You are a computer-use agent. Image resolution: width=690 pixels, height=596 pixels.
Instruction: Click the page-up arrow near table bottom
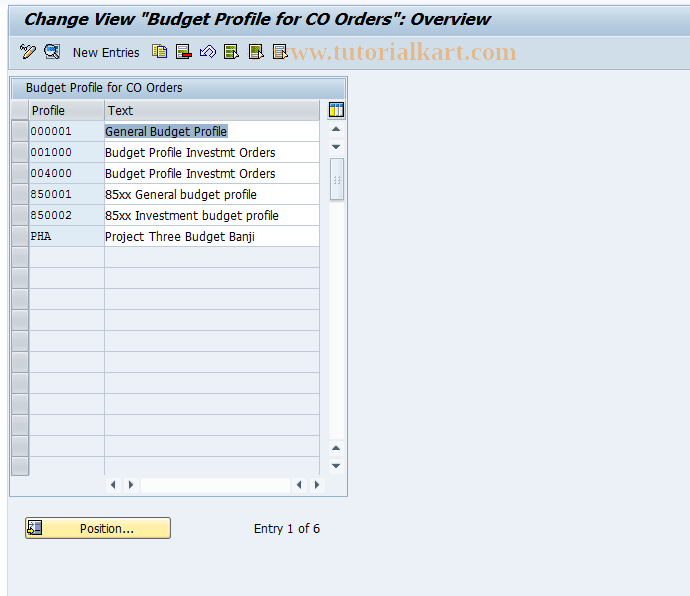point(336,448)
